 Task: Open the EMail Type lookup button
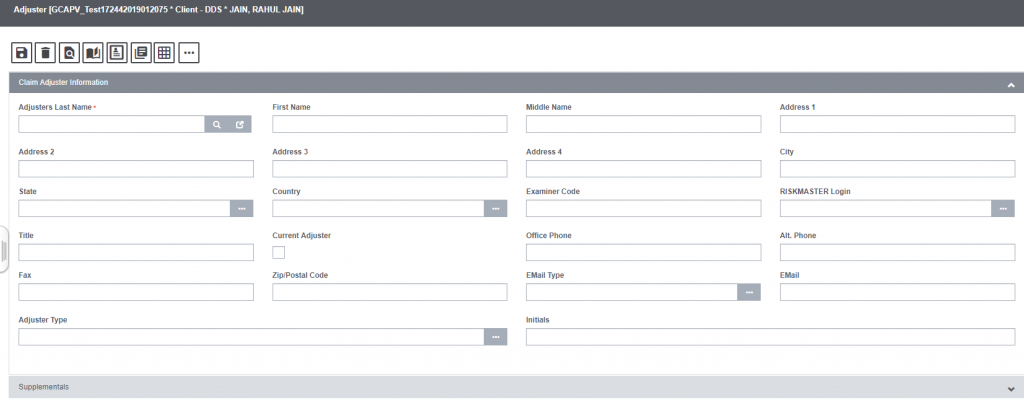pos(749,292)
